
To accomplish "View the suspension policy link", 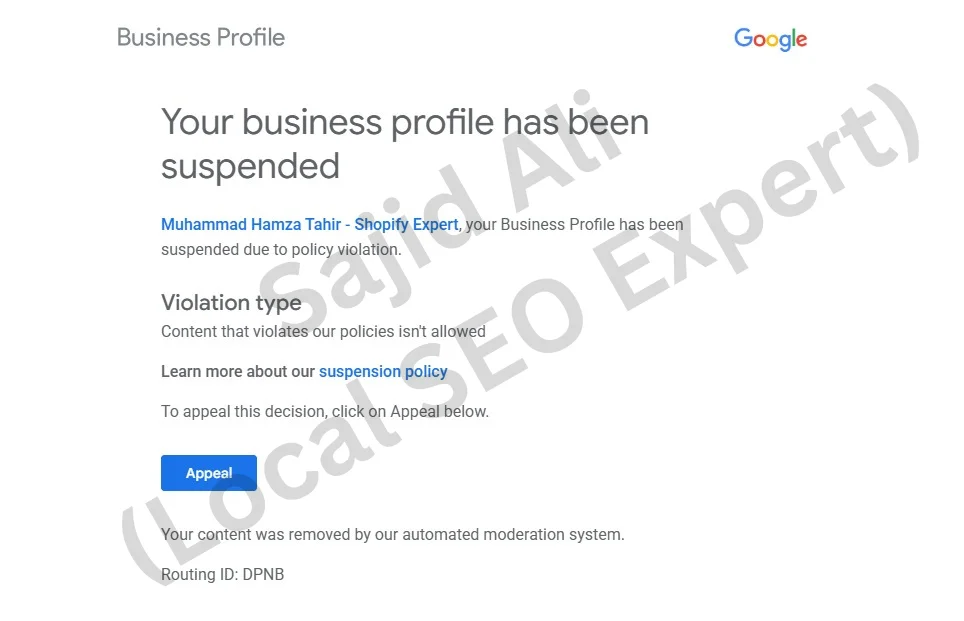I will (x=383, y=371).
